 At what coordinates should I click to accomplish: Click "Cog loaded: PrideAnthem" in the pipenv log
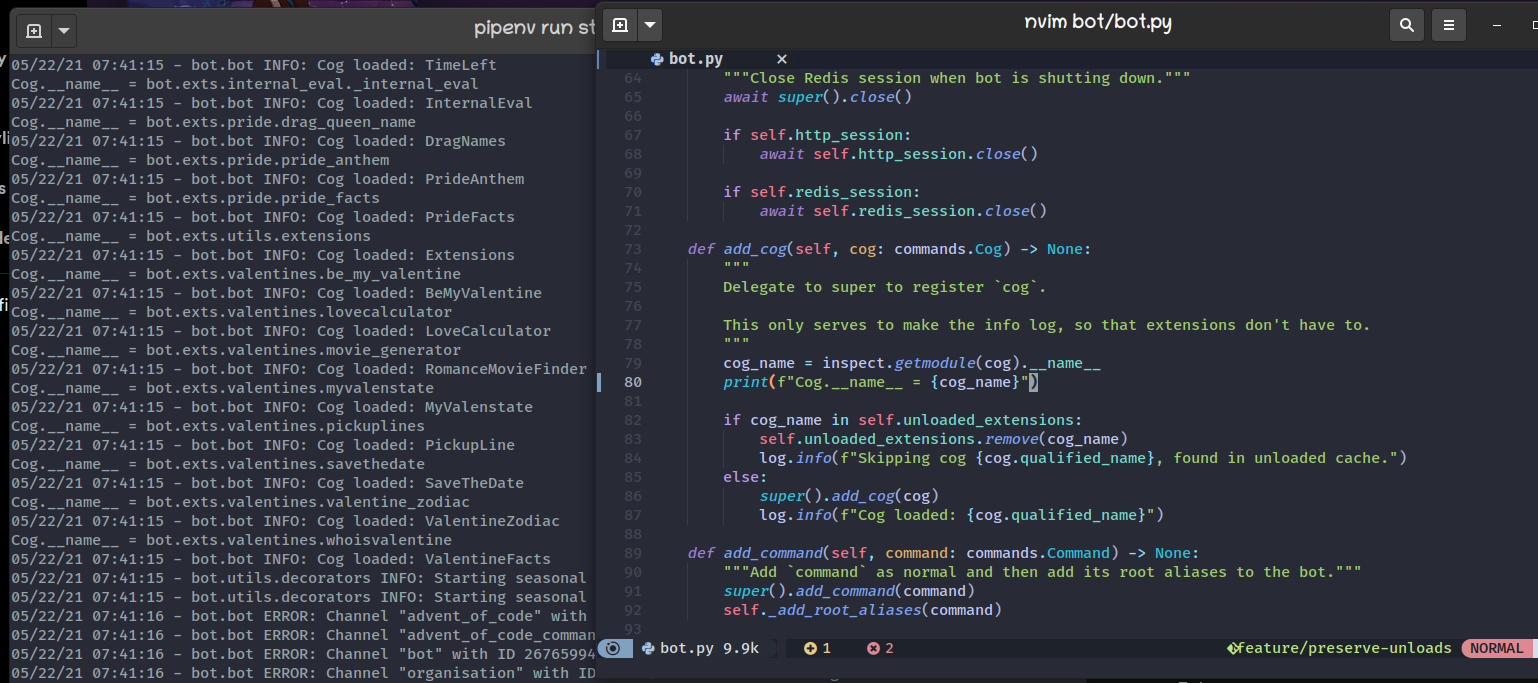click(420, 179)
